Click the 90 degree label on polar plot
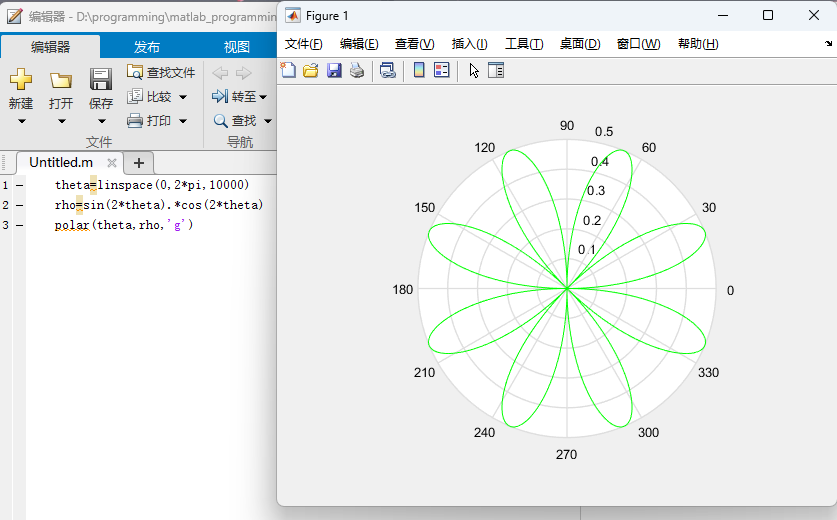 (567, 125)
